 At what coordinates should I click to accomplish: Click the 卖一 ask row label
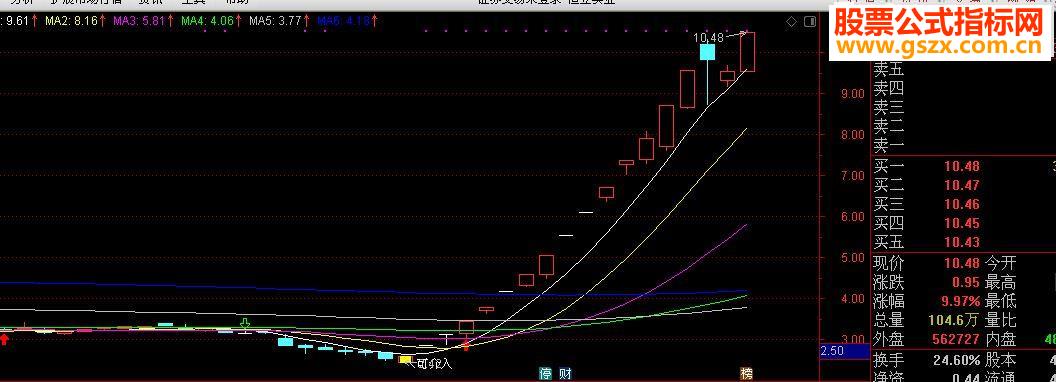tap(888, 145)
